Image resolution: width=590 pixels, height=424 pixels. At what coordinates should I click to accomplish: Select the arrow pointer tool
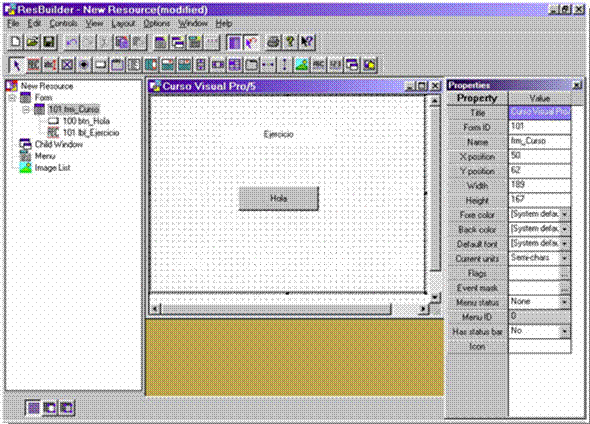16,65
